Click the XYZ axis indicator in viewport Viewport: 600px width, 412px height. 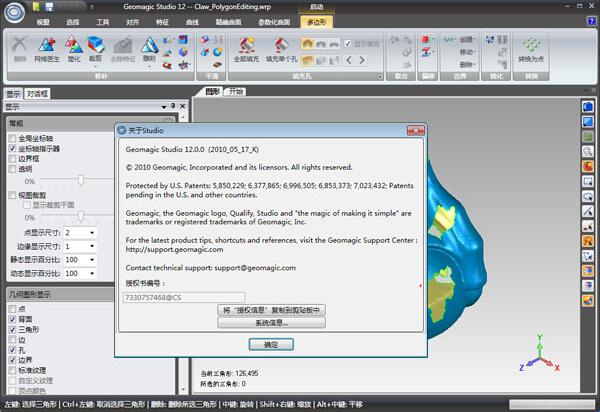click(540, 355)
